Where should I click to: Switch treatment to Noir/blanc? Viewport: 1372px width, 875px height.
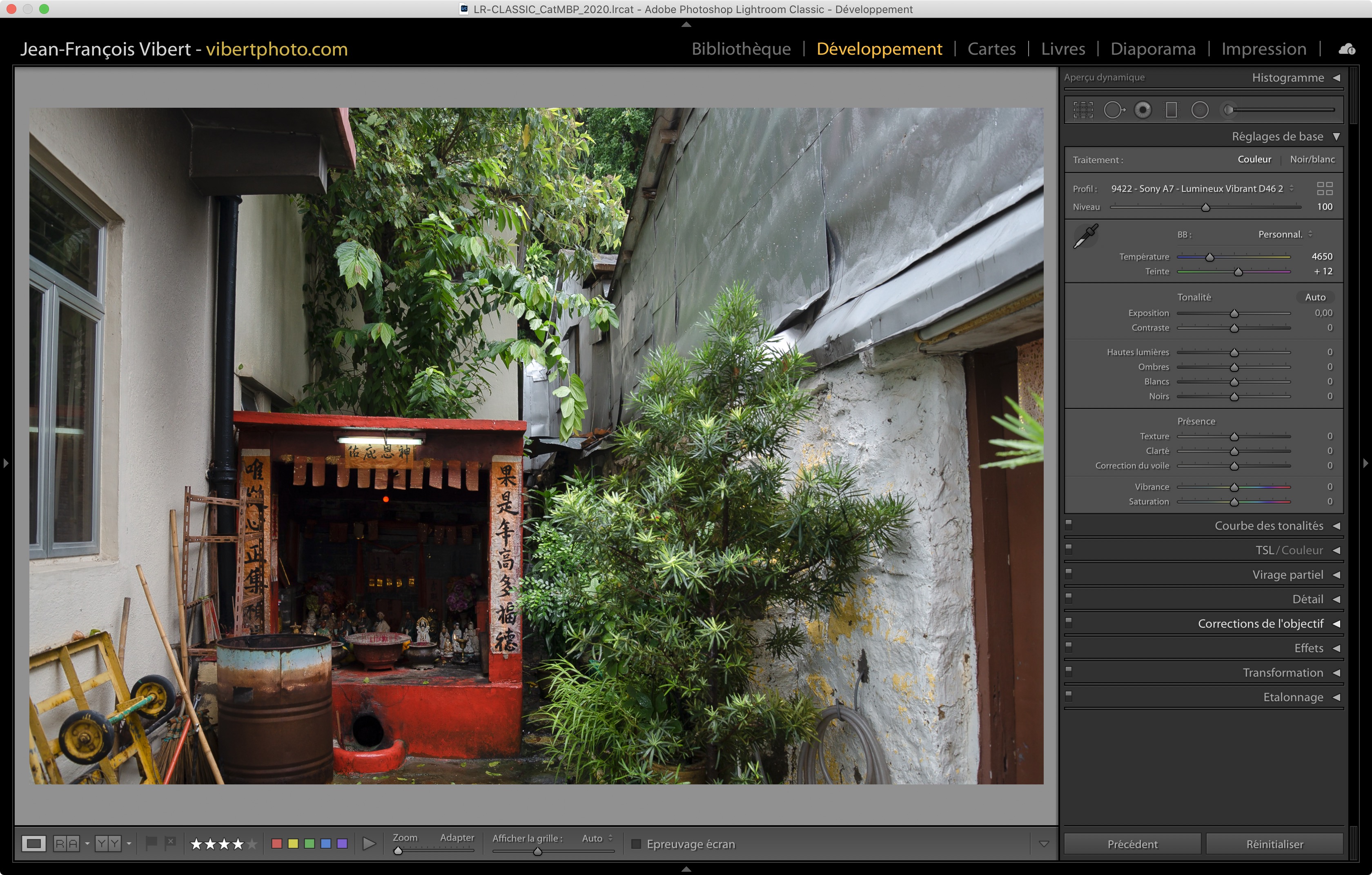point(1312,160)
